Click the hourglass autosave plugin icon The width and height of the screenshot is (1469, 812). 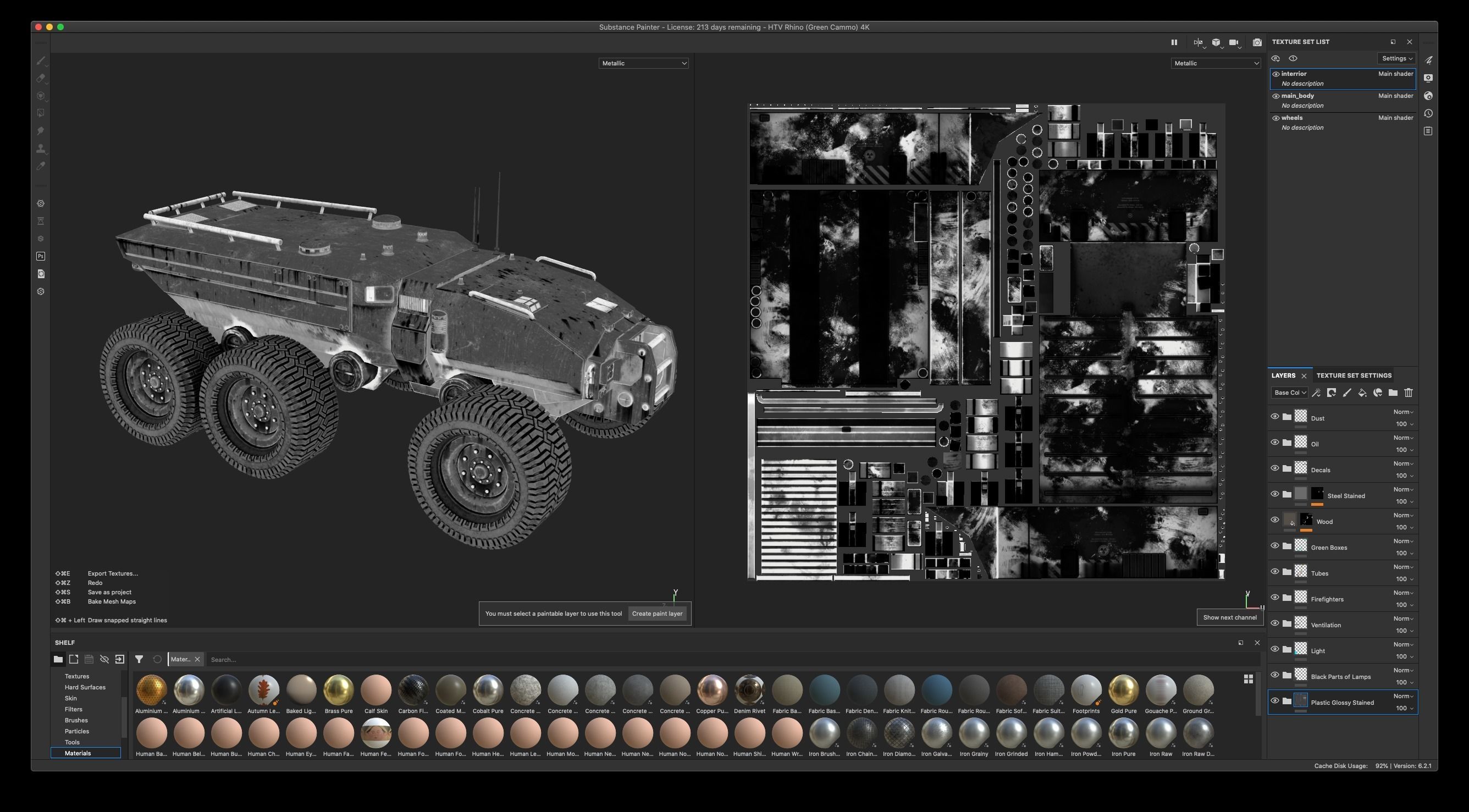pyautogui.click(x=41, y=220)
